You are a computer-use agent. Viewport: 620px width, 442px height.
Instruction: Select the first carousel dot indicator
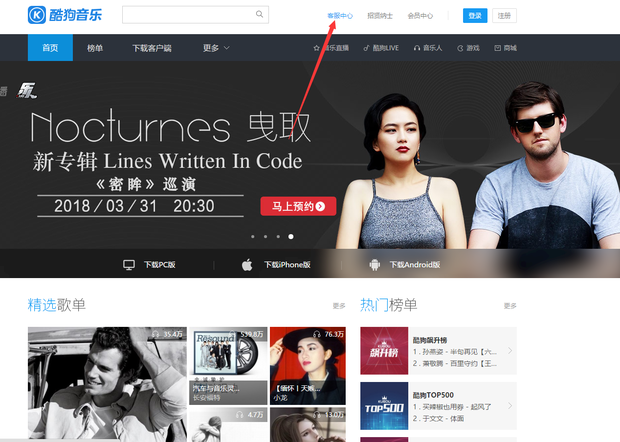[252, 237]
